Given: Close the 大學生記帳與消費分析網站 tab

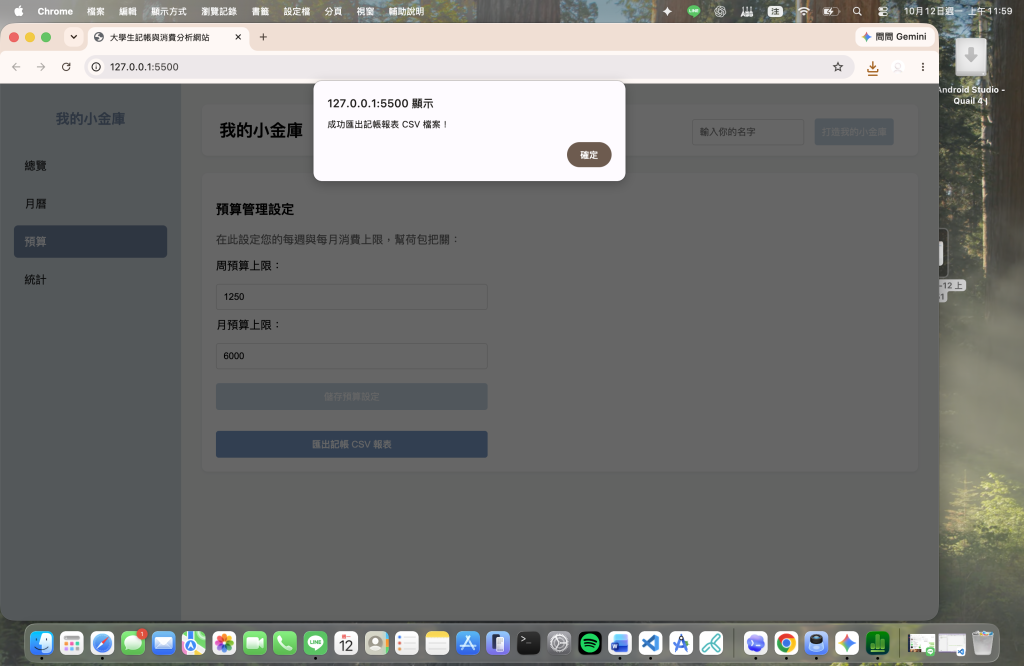Looking at the screenshot, I should [238, 37].
